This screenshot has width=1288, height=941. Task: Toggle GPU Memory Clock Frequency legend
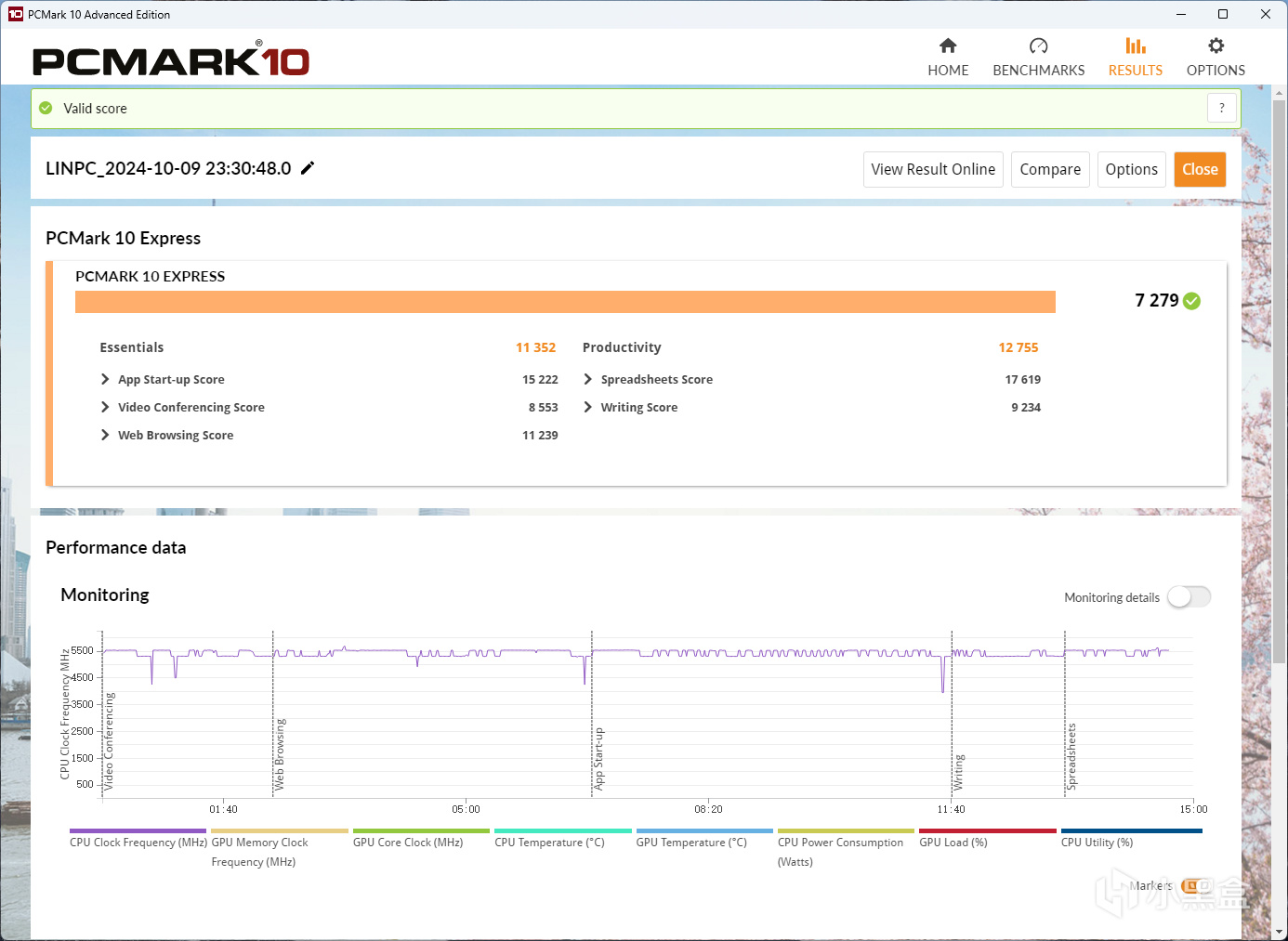(280, 849)
